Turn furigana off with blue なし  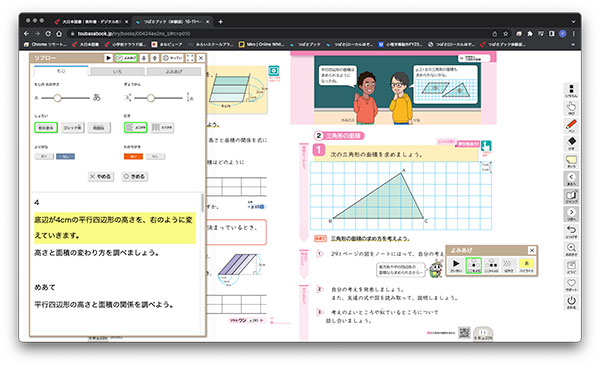tap(65, 156)
